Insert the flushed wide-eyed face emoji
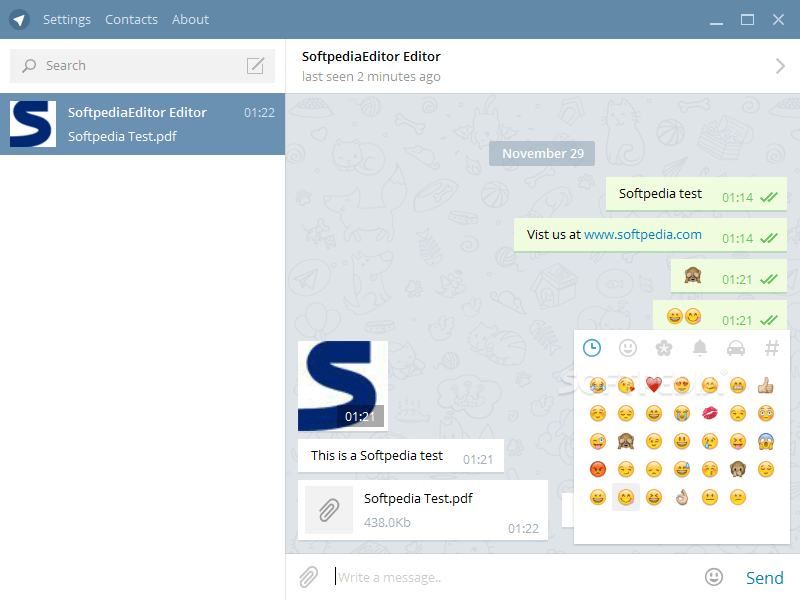Image resolution: width=800 pixels, height=600 pixels. (x=766, y=413)
